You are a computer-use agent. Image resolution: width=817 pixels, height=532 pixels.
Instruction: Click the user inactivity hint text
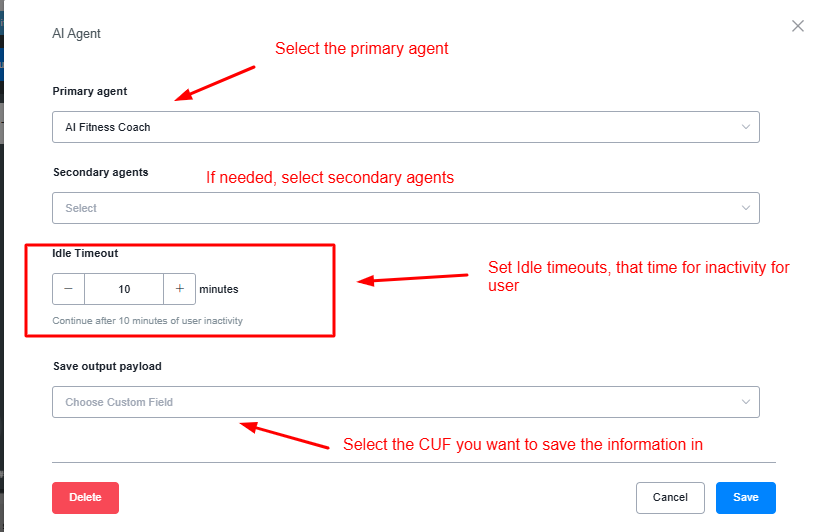pyautogui.click(x=148, y=321)
